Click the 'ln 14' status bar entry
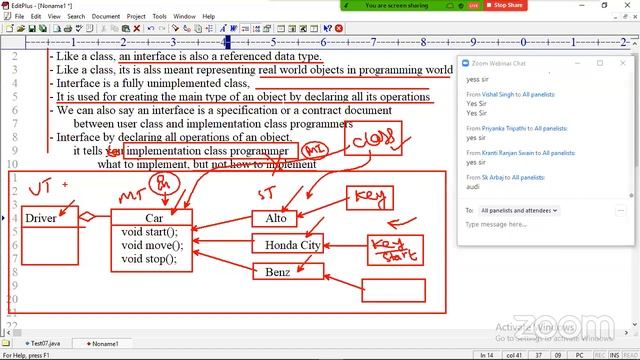The image size is (640, 360). 487,355
